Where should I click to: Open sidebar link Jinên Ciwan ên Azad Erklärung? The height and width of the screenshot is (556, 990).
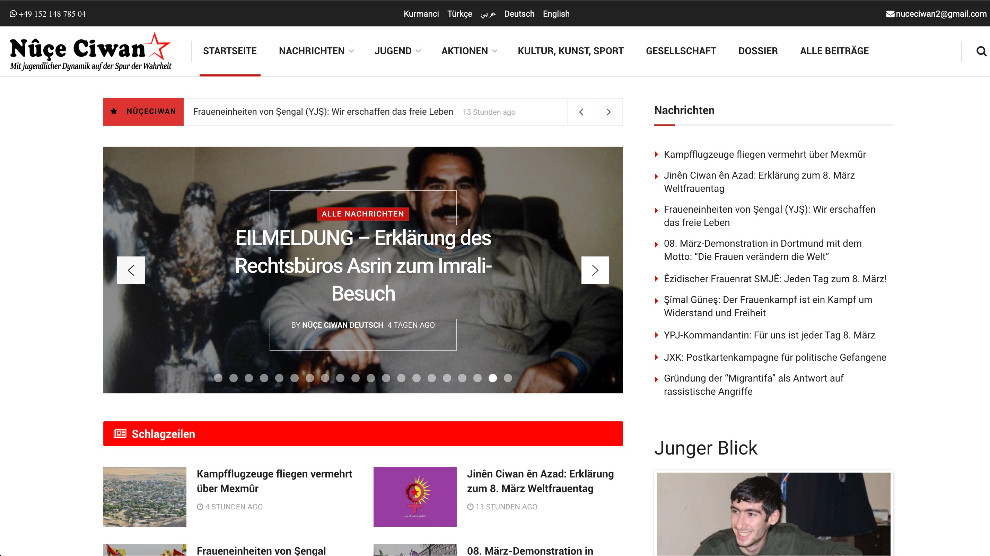point(759,182)
